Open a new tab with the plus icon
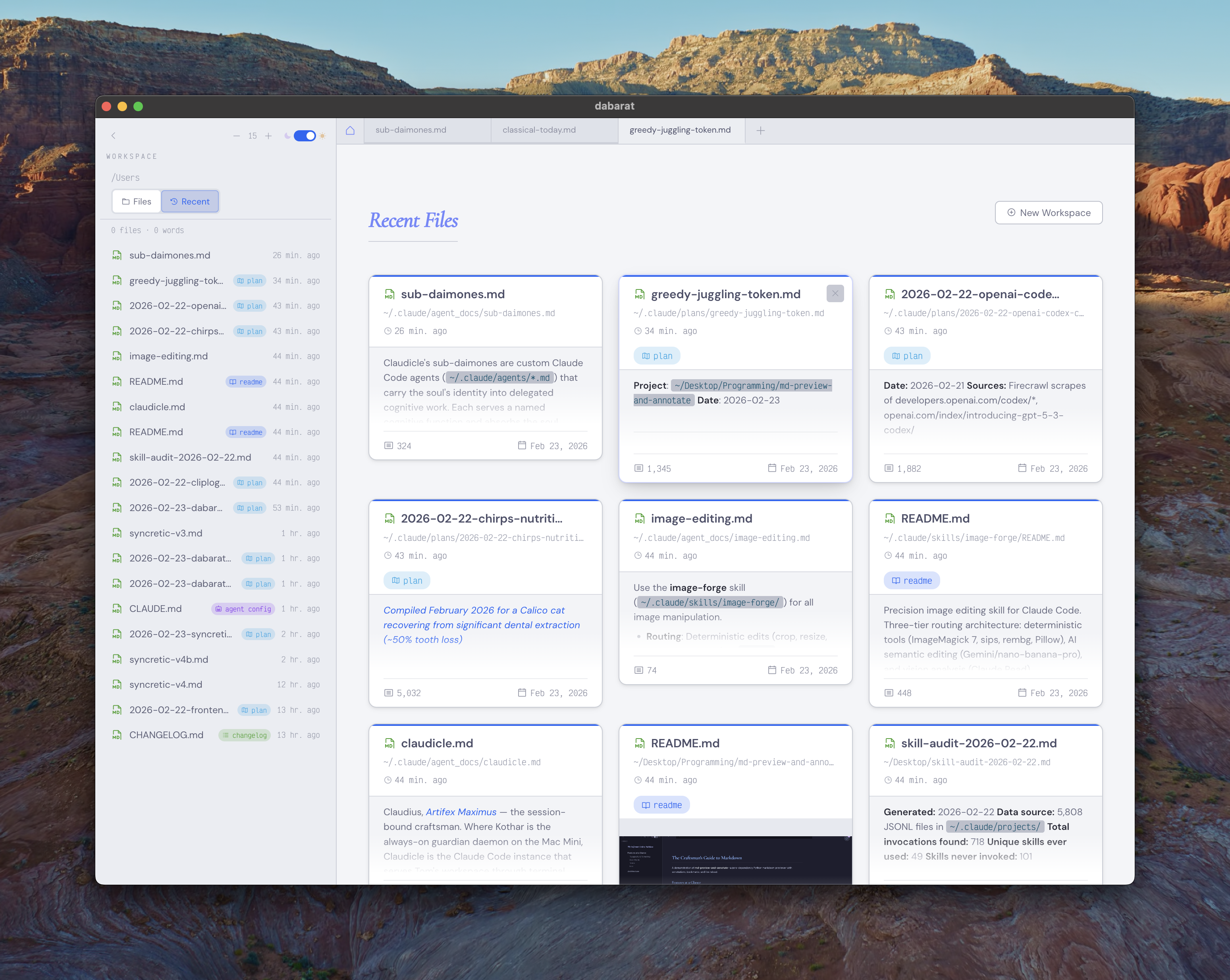The width and height of the screenshot is (1230, 980). coord(761,130)
